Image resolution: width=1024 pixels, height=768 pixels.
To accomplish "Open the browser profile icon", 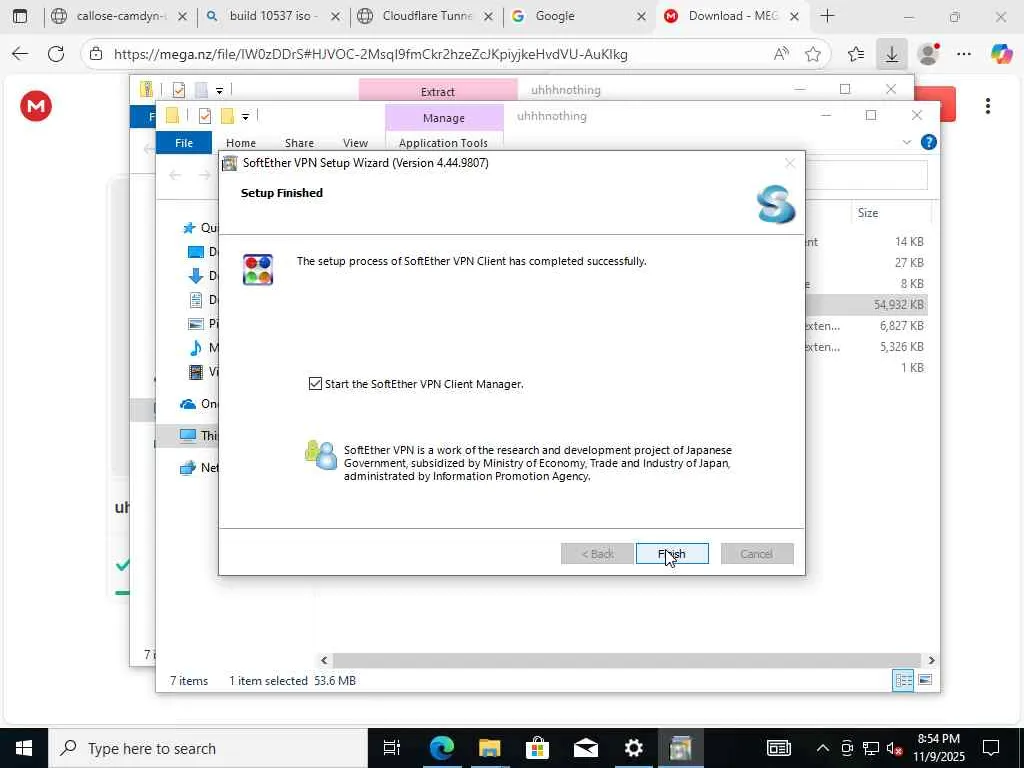I will 928,54.
